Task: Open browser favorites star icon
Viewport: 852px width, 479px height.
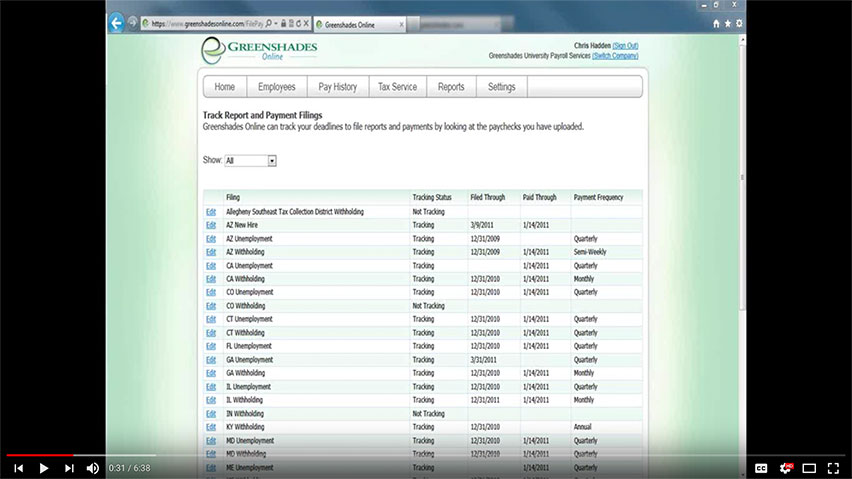Action: pos(728,23)
